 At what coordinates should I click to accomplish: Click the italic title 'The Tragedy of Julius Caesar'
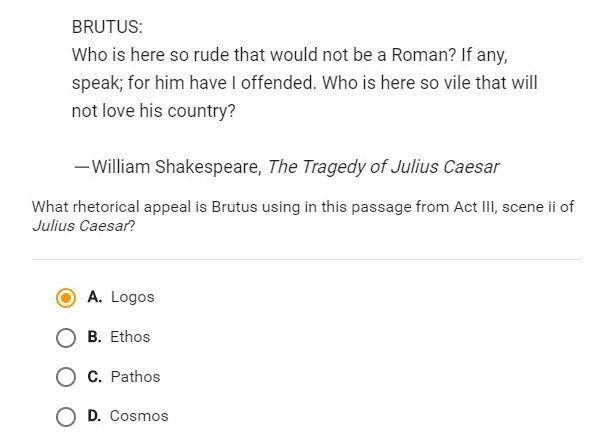[383, 167]
